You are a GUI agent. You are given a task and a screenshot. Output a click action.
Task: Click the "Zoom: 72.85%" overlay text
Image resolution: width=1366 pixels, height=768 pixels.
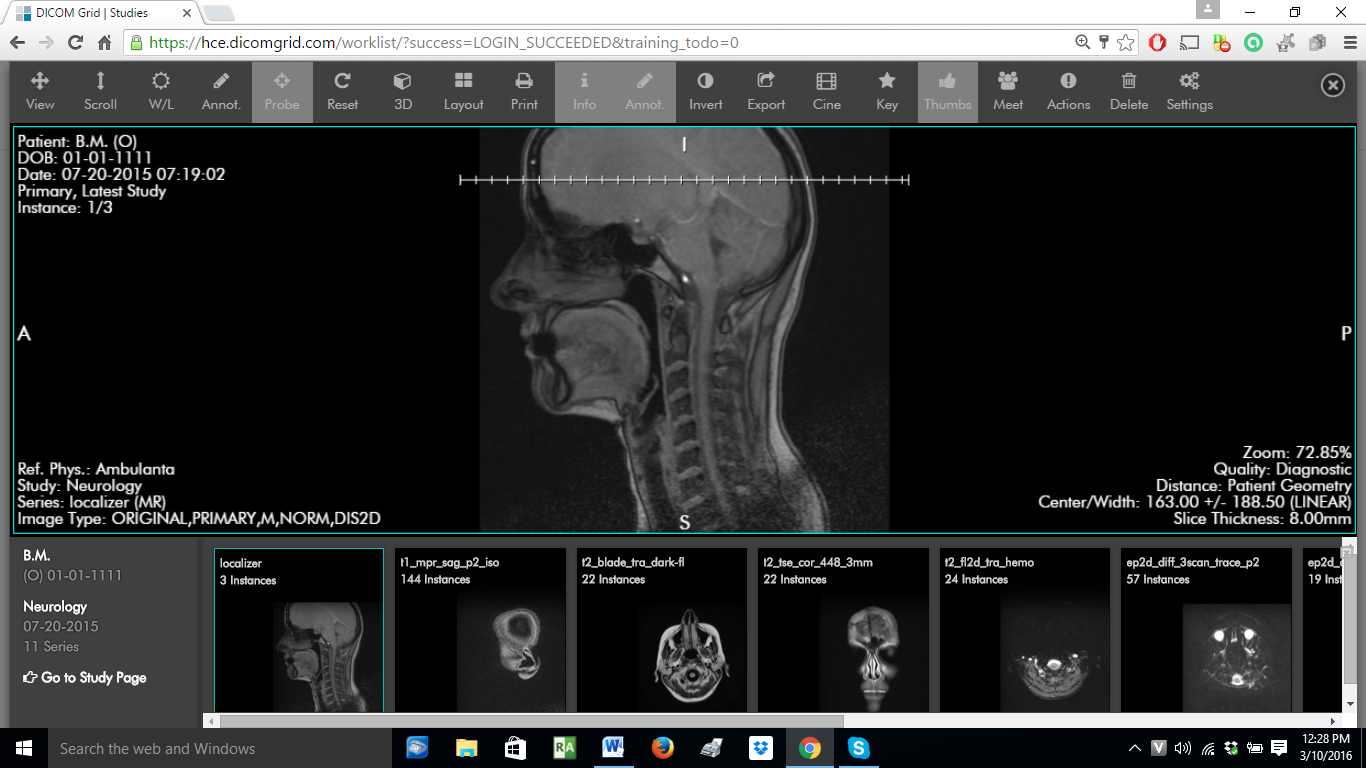[x=1297, y=453]
